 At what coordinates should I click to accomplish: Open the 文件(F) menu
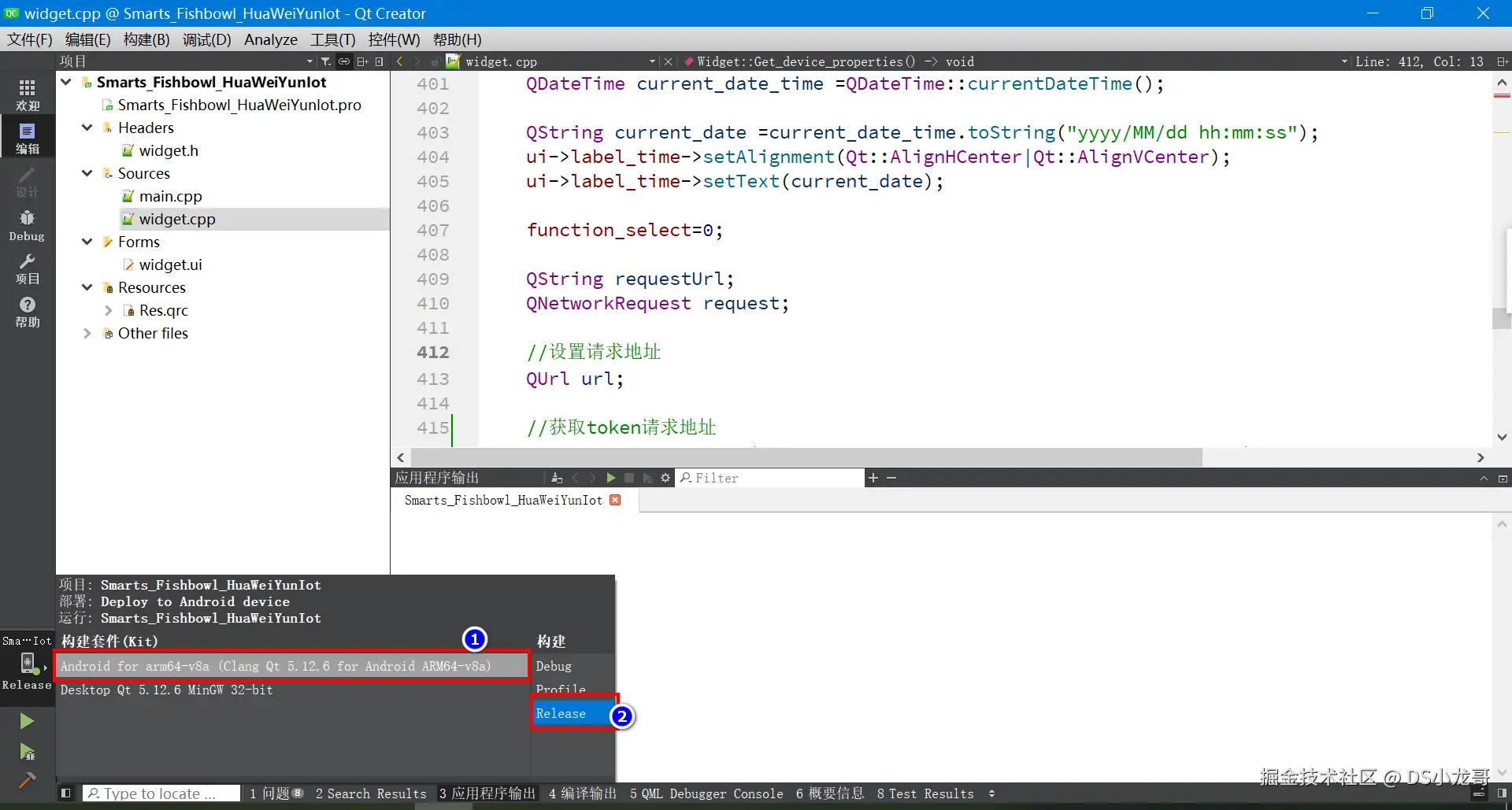click(30, 39)
